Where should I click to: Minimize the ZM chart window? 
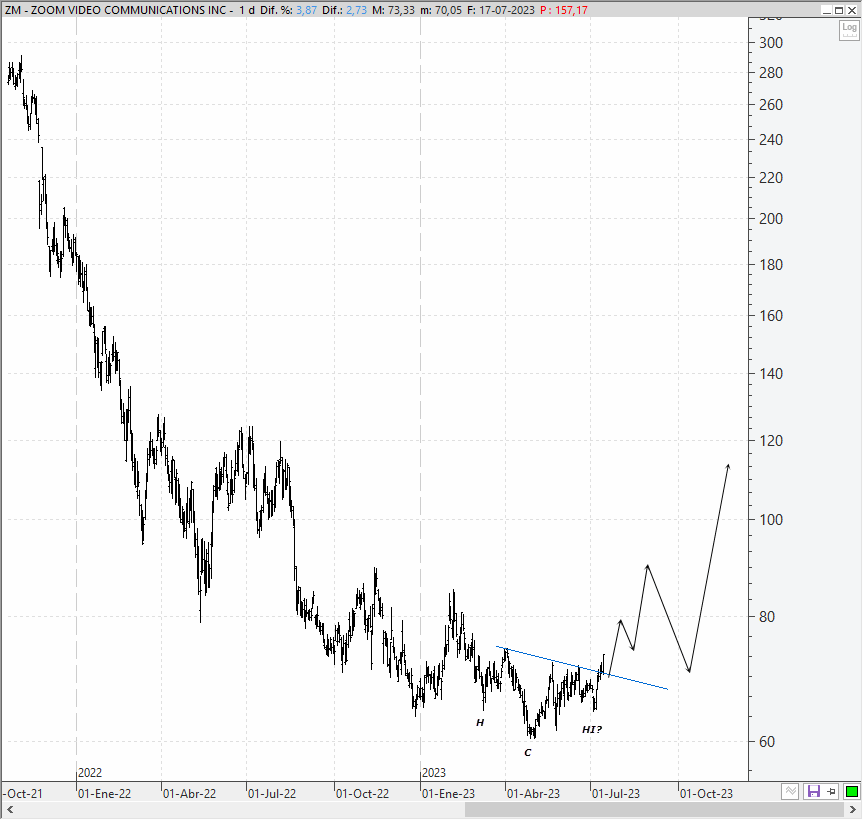[x=827, y=10]
